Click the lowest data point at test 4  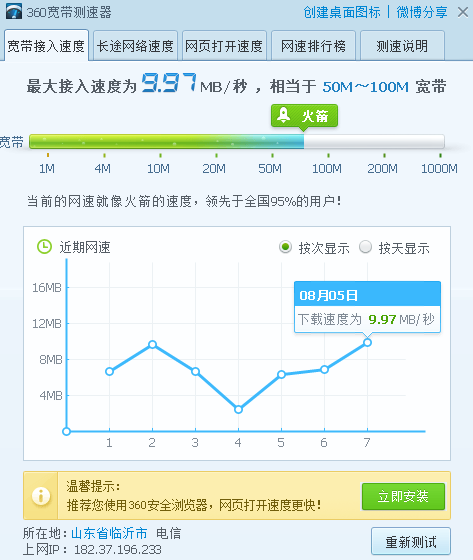[x=238, y=409]
